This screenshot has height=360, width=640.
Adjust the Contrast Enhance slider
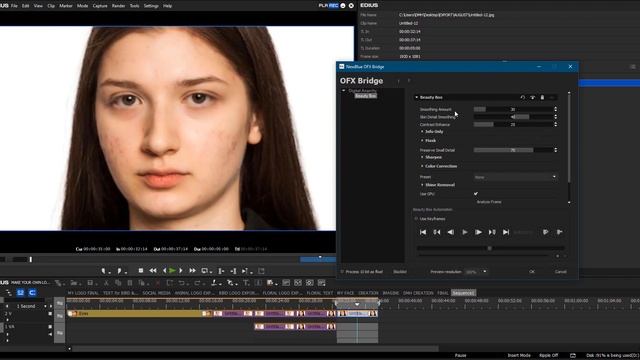[x=513, y=124]
